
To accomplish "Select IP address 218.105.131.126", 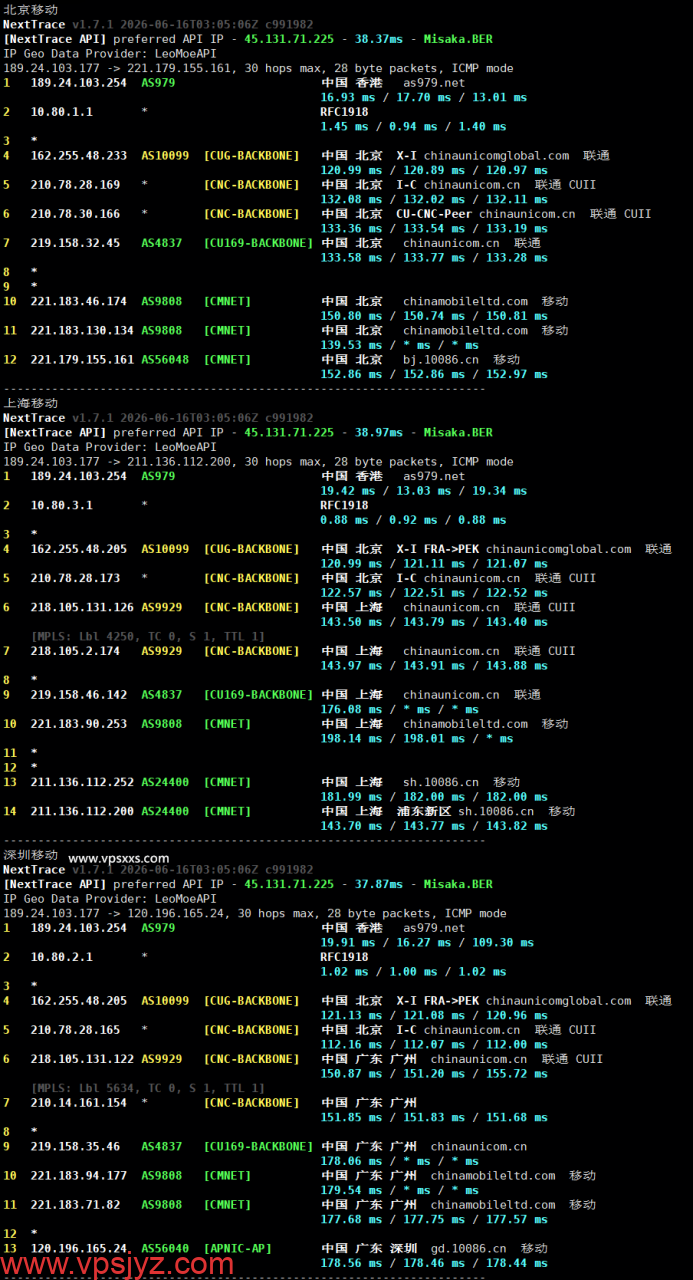I will 83,607.
